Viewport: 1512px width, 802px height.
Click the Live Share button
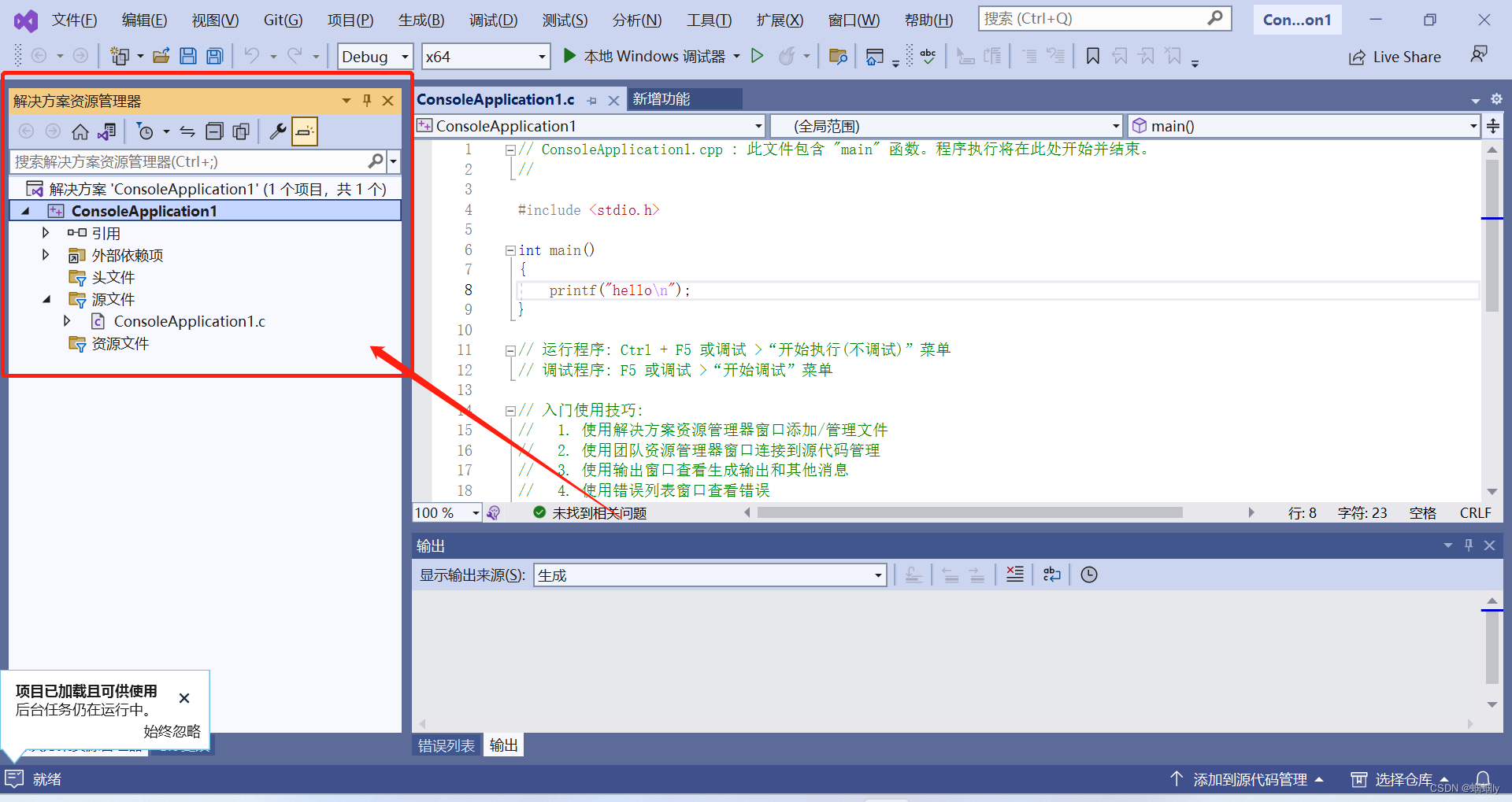(1395, 57)
